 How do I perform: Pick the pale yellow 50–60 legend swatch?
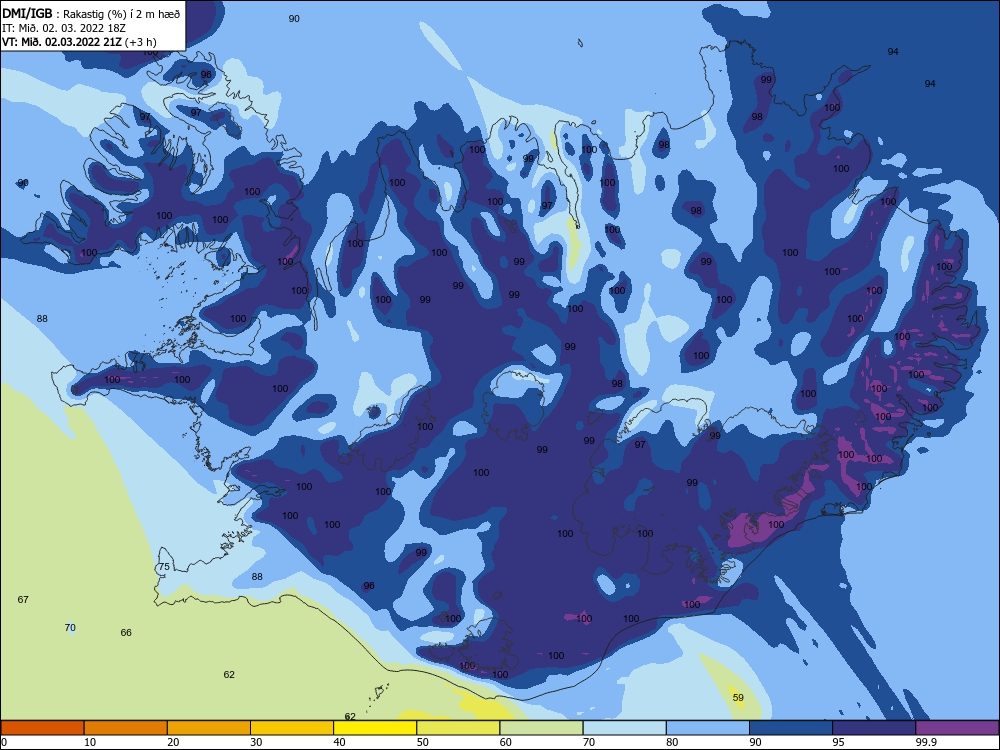[458, 728]
